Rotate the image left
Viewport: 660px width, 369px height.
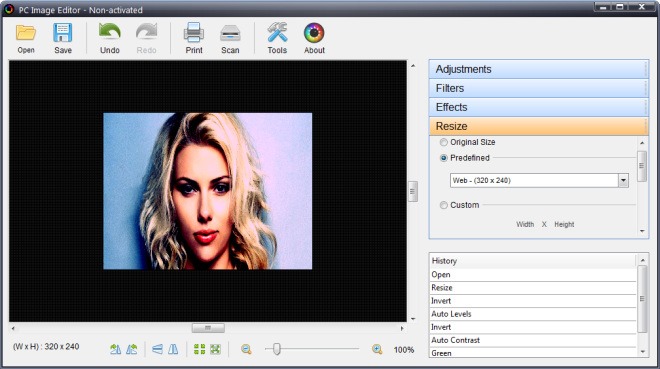[x=115, y=349]
